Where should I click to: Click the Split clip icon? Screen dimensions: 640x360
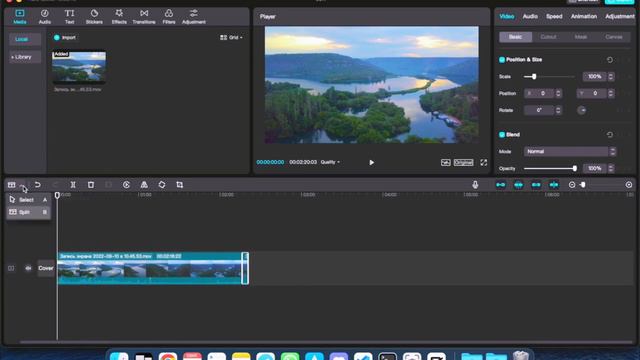pos(73,185)
